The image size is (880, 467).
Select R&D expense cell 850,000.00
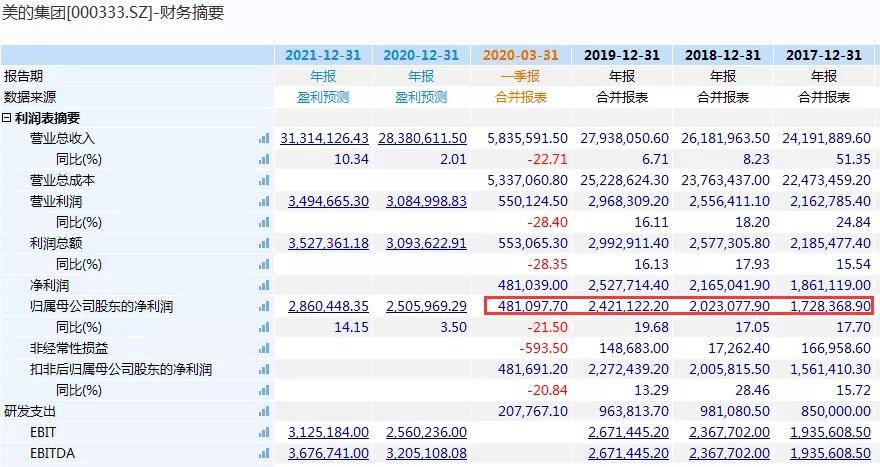(836, 411)
